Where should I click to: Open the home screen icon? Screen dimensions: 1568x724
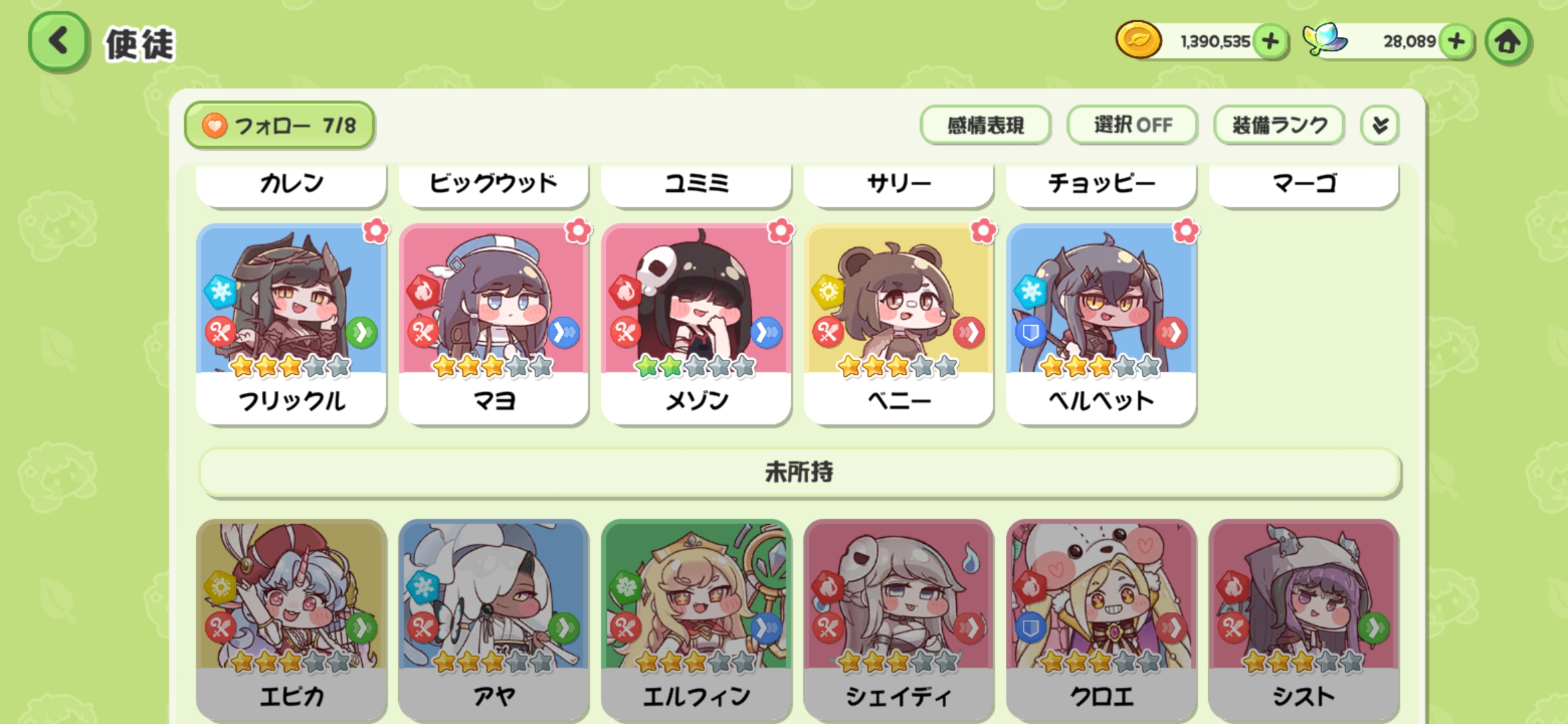1508,42
